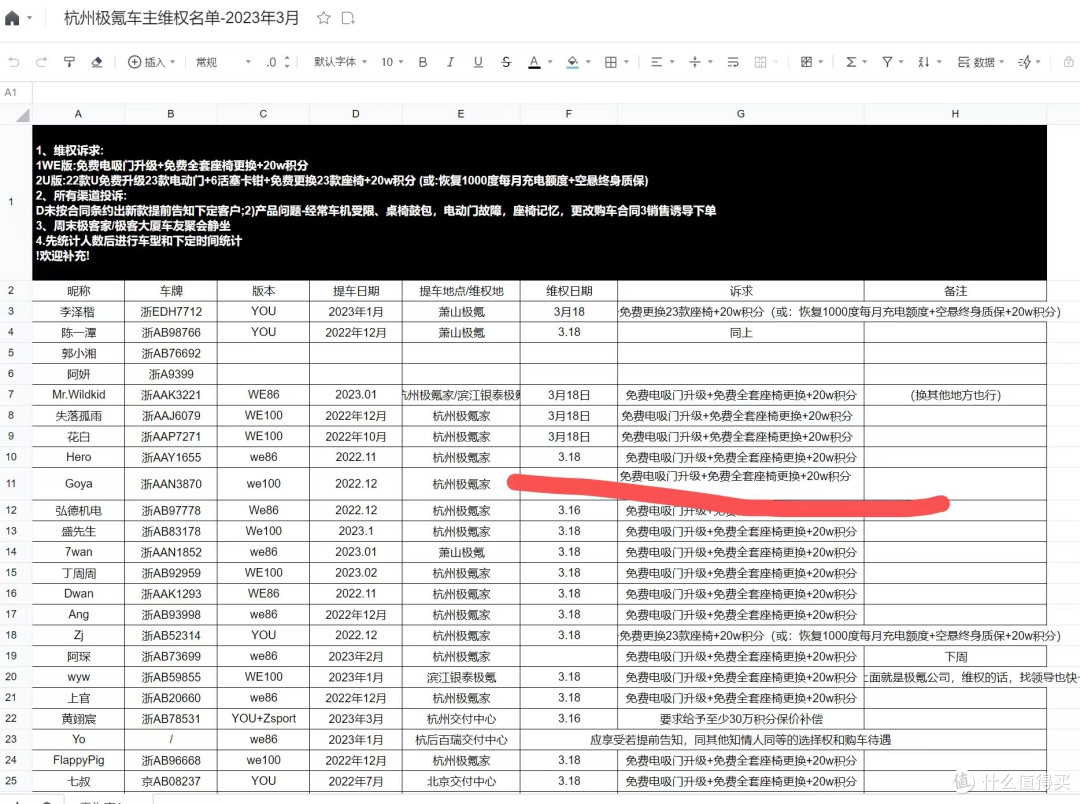Image resolution: width=1080 pixels, height=804 pixels.
Task: Open the 数据 data menu
Action: pyautogui.click(x=981, y=62)
